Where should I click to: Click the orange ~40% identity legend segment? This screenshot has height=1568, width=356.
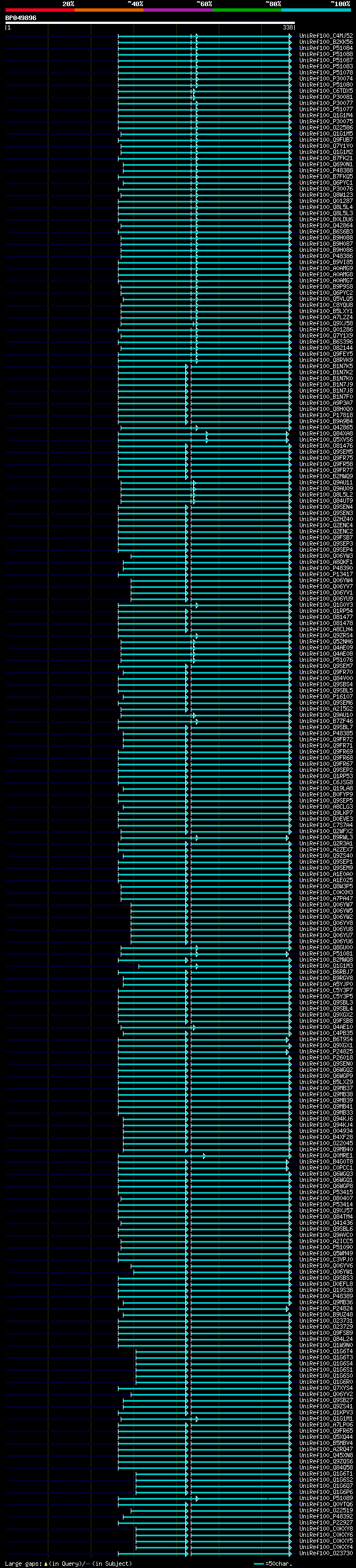109,10
